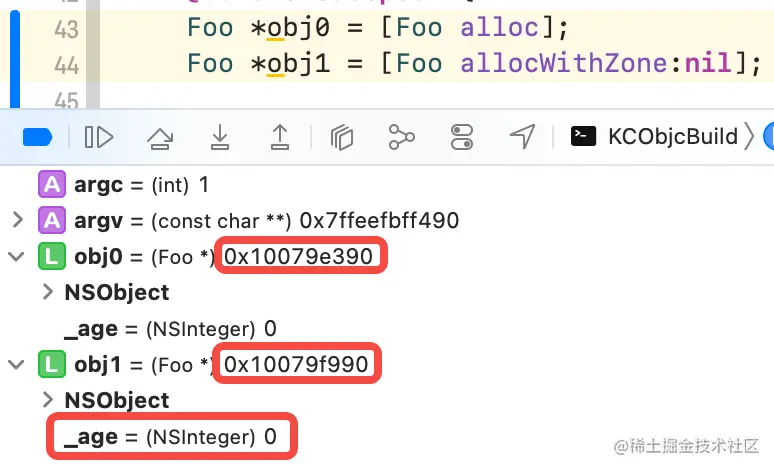774x470 pixels.
Task: Select KCObjcBuild in the debug jump bar
Action: (672, 137)
